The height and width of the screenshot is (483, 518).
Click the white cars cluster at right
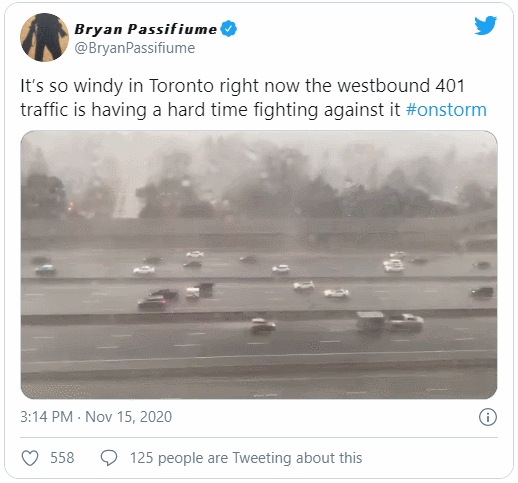click(x=394, y=262)
